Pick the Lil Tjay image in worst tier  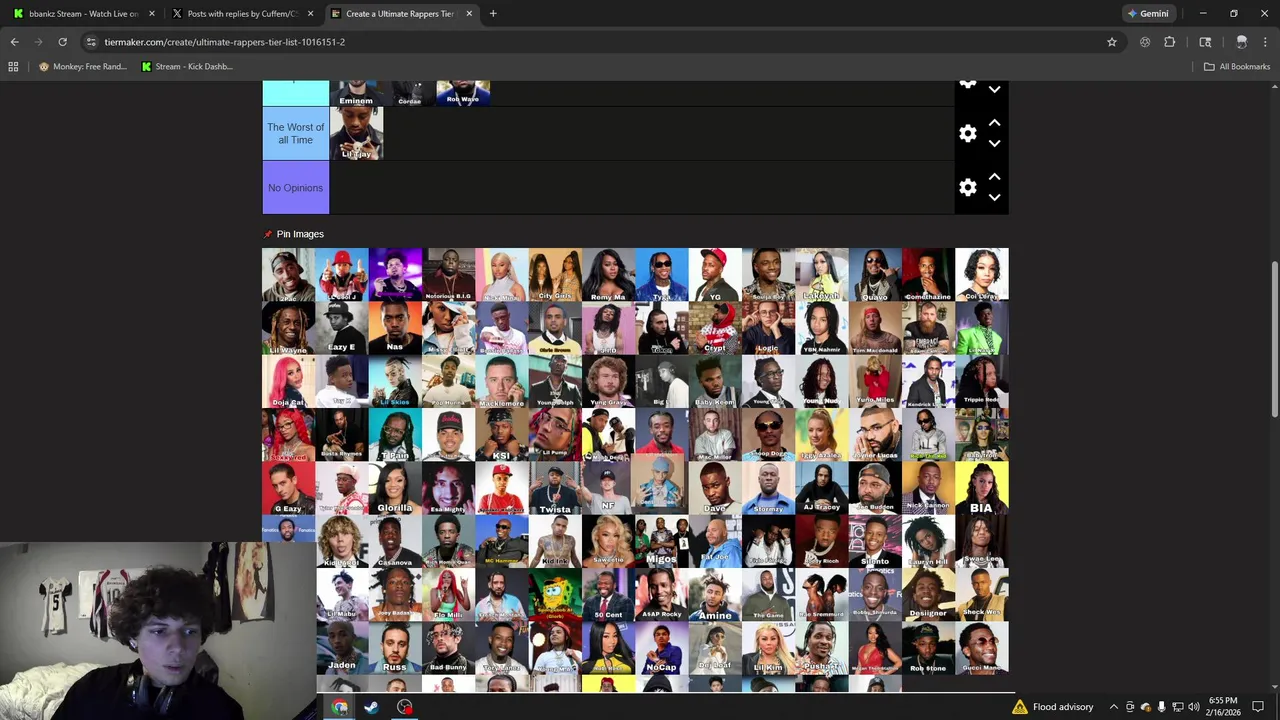(356, 133)
